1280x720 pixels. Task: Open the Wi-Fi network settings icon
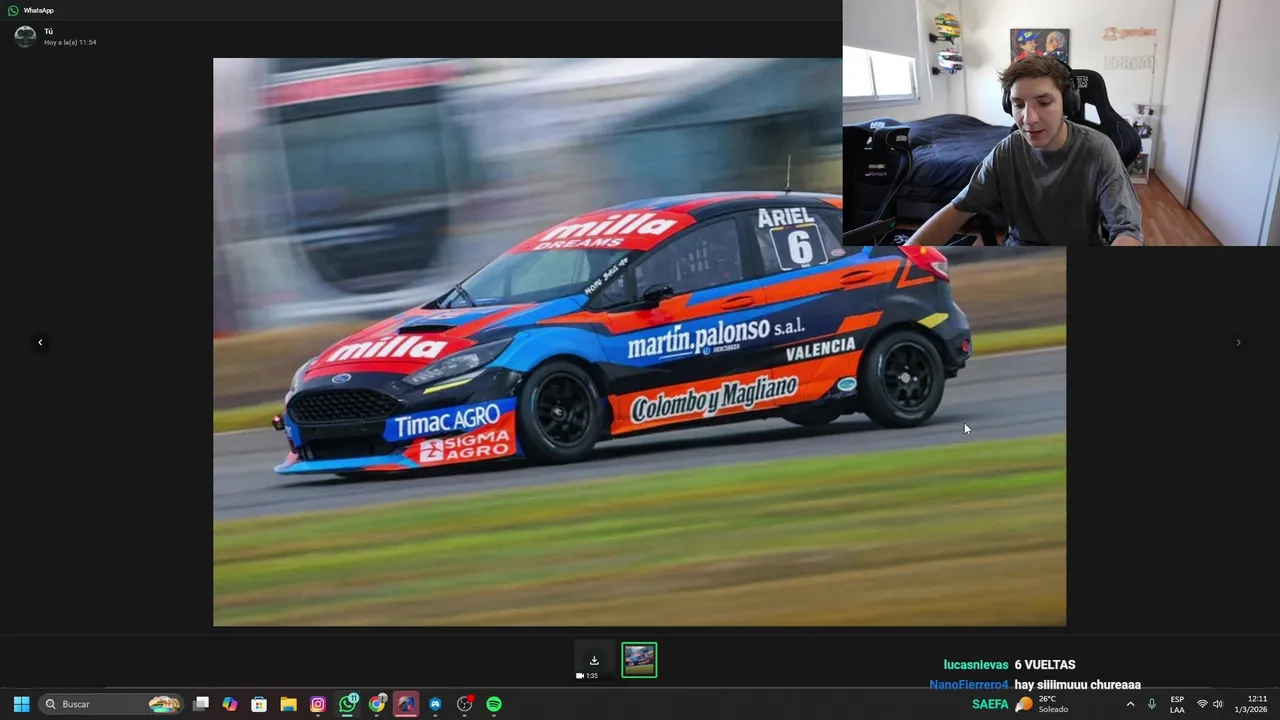1202,704
